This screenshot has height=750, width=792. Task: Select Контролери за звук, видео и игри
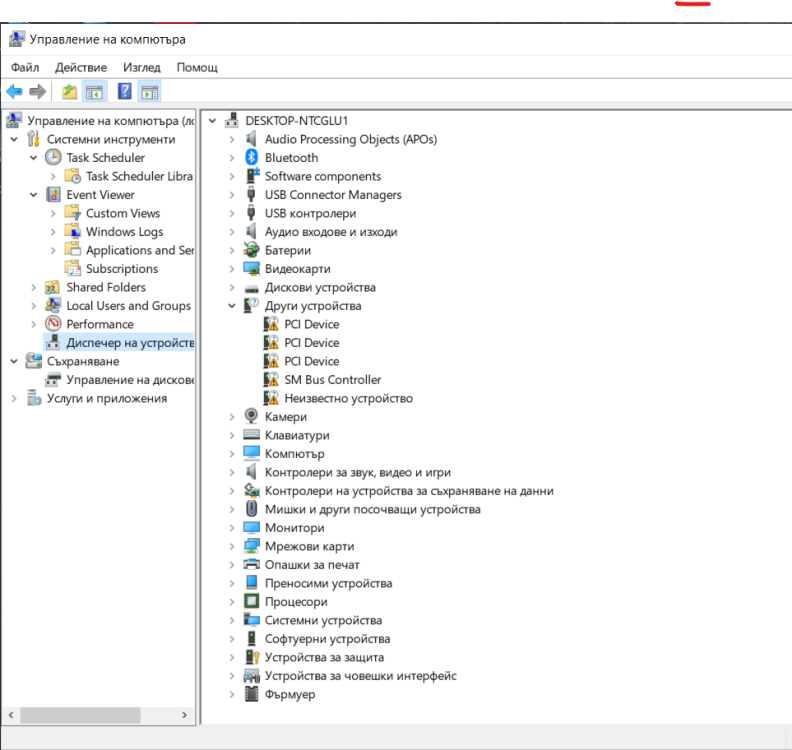pyautogui.click(x=358, y=472)
